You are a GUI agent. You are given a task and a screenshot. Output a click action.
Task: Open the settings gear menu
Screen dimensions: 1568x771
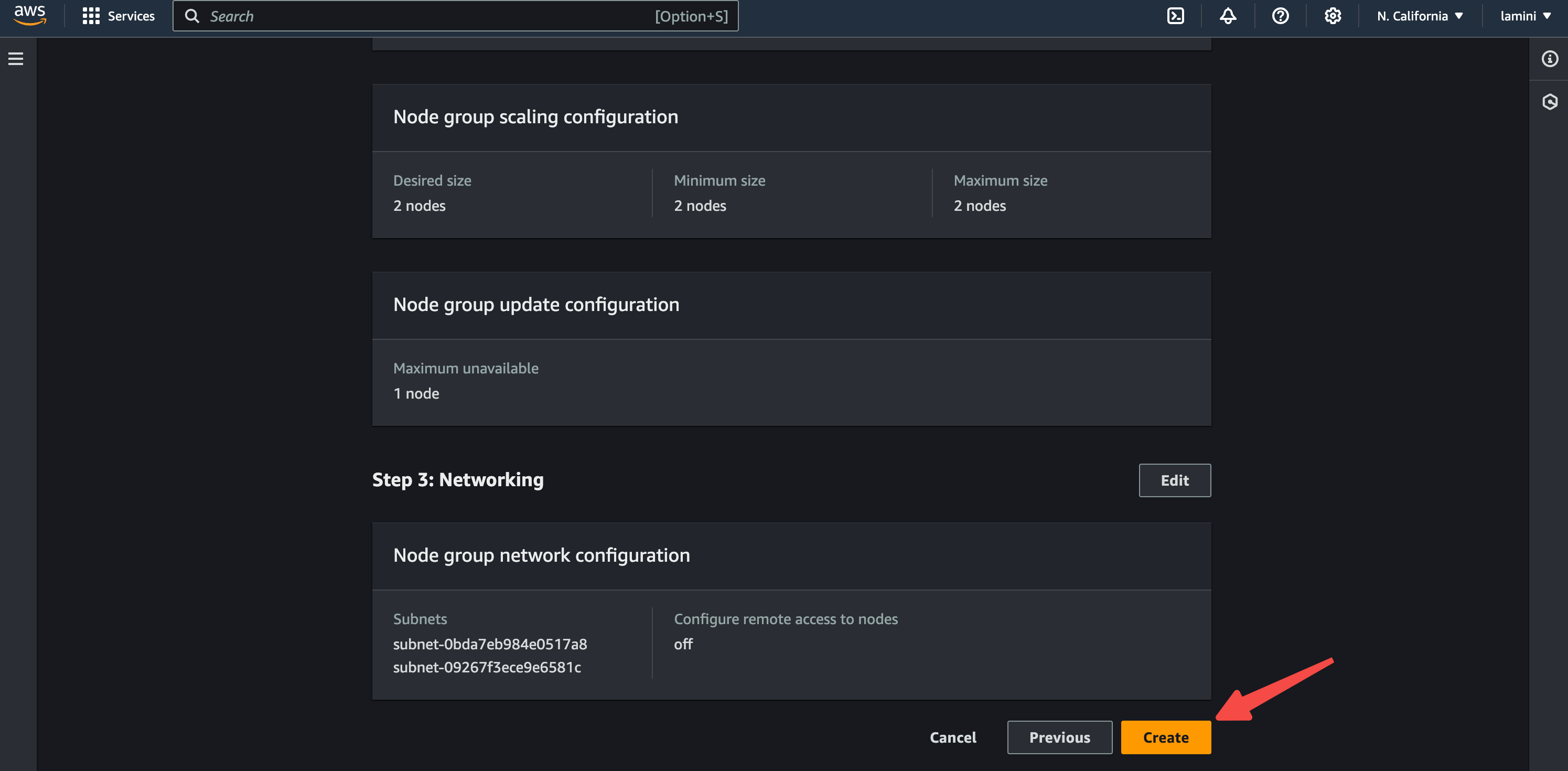1333,16
